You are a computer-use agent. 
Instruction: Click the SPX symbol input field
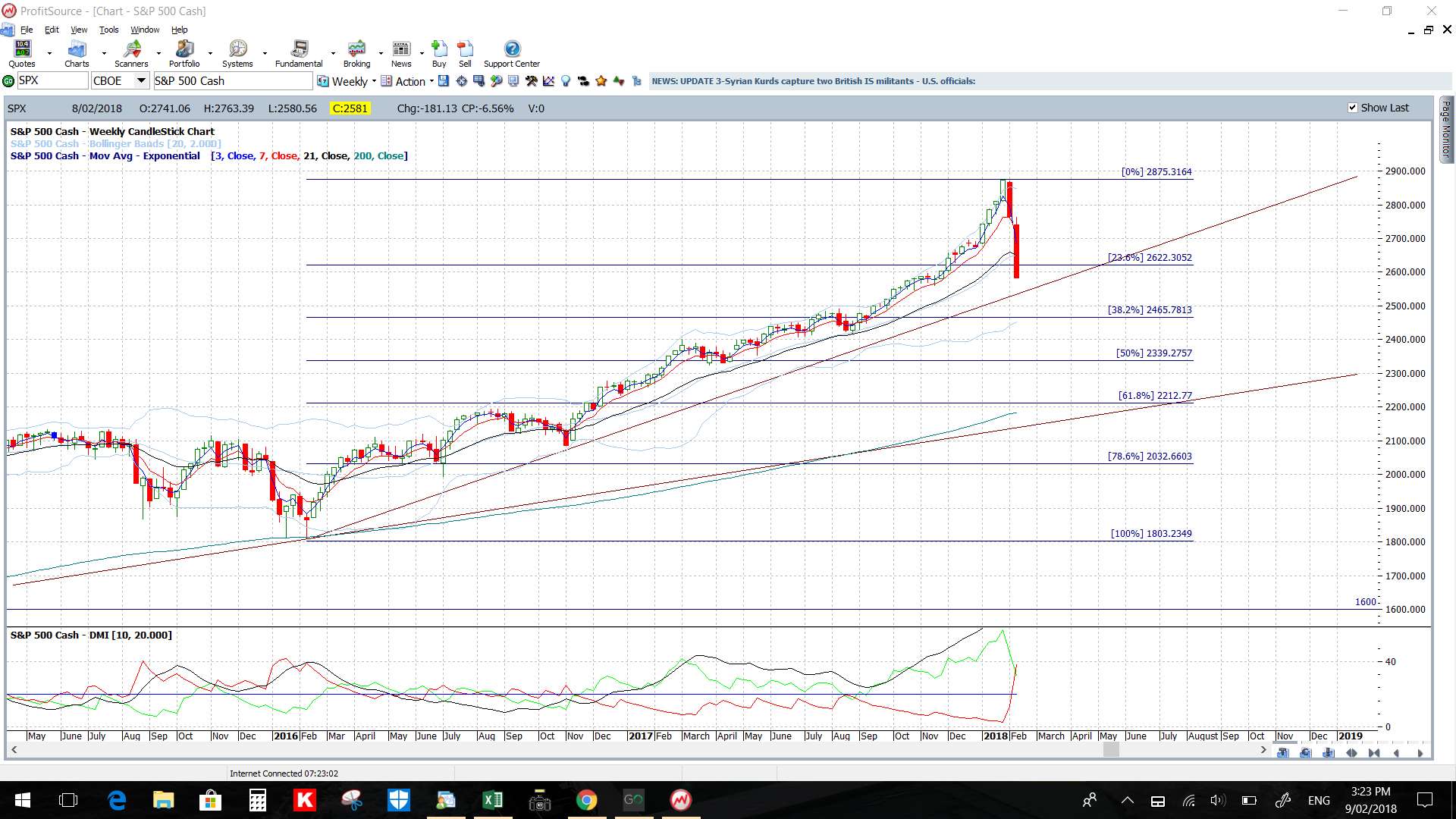click(x=52, y=81)
